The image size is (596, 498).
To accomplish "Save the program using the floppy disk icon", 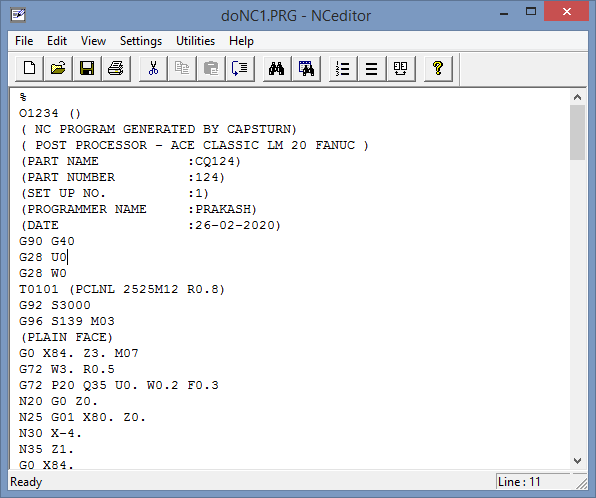I will pos(87,69).
